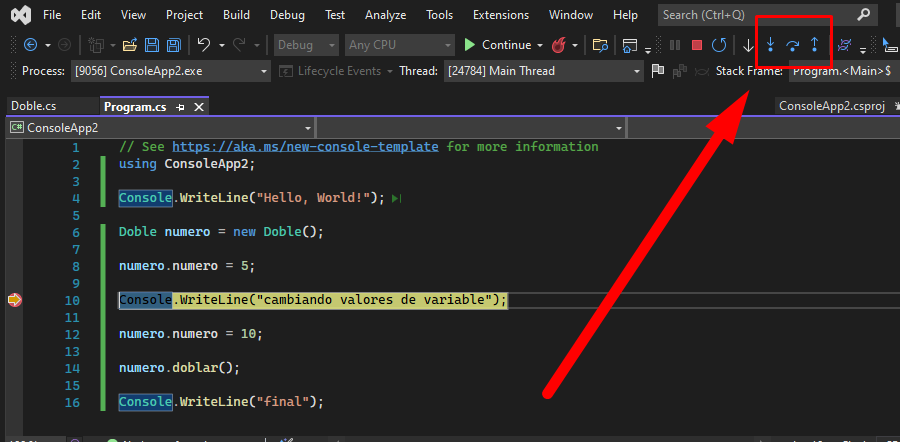Click the breakpoint margin arrow at line 10
The image size is (900, 442).
pyautogui.click(x=14, y=300)
